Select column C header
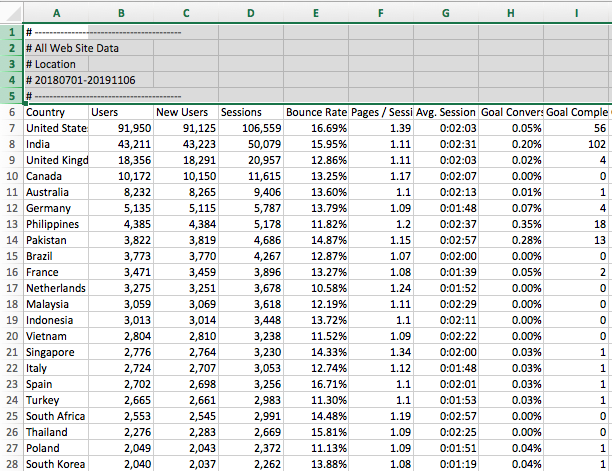 186,13
